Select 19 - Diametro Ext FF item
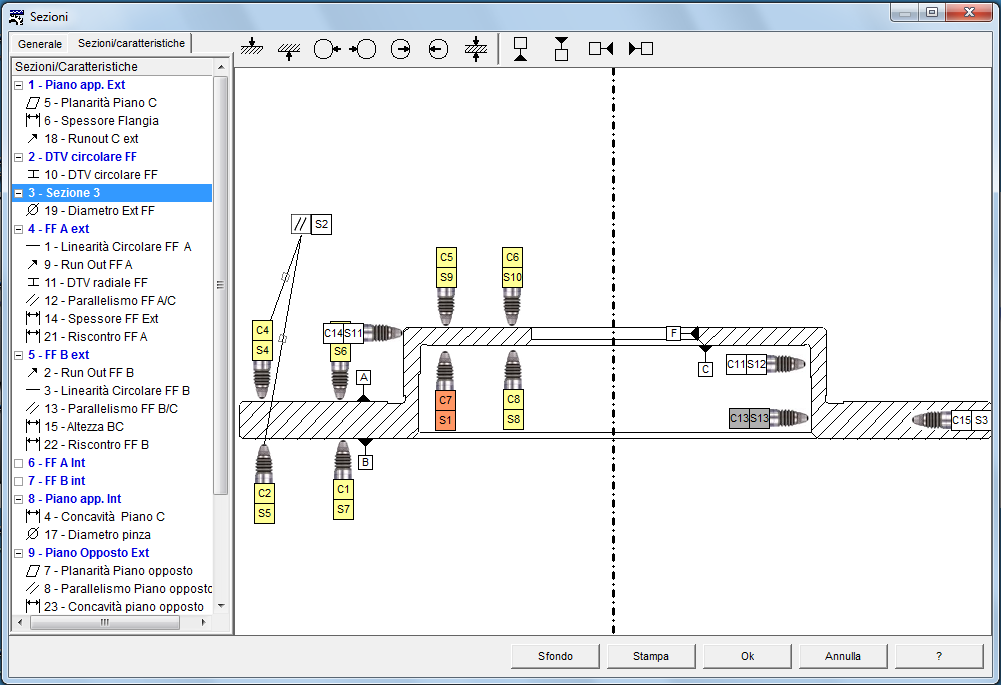The image size is (1001, 685). pos(99,211)
